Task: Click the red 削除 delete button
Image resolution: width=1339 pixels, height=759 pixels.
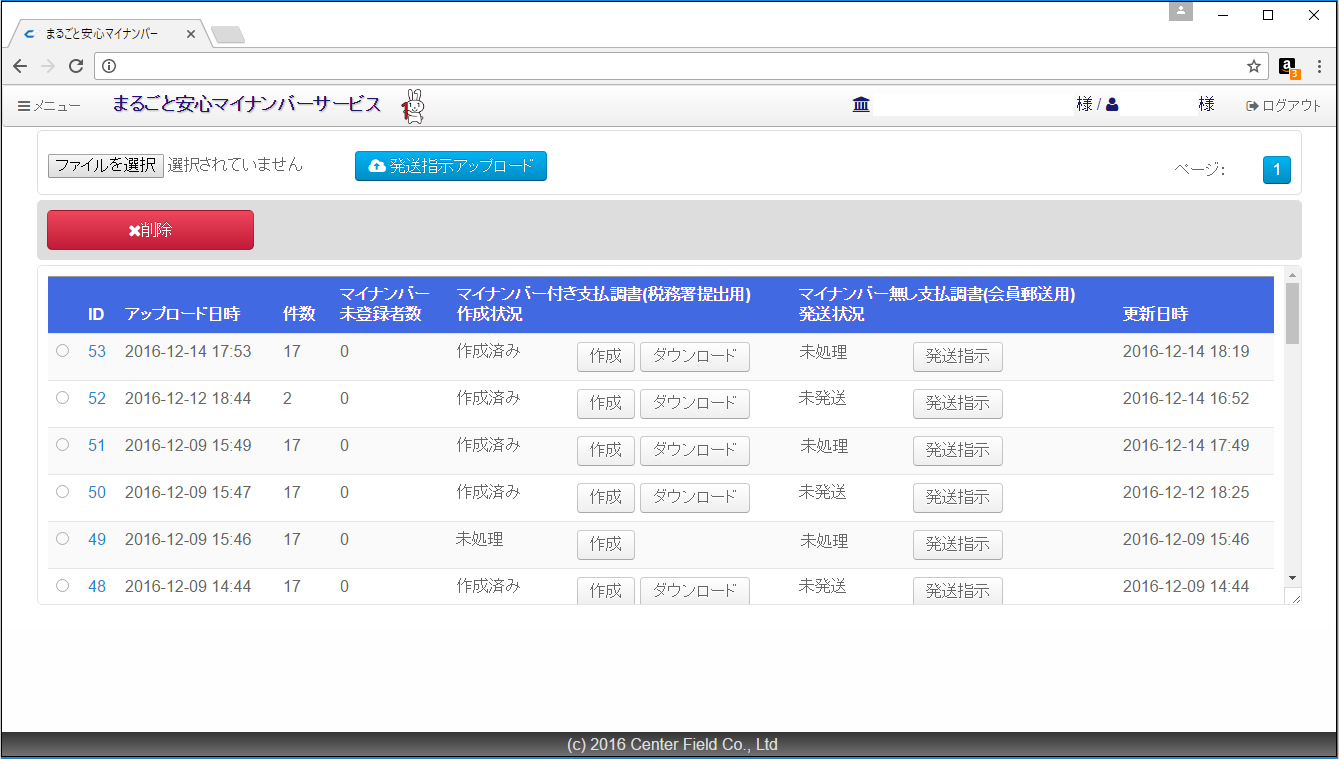Action: [x=150, y=230]
